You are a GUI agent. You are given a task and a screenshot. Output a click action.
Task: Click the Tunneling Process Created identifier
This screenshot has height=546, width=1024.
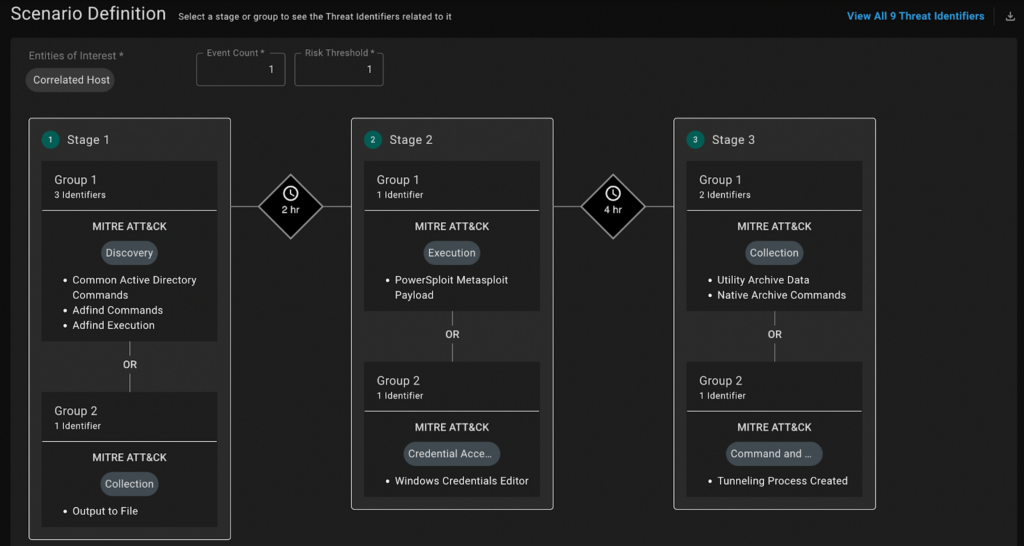click(782, 481)
